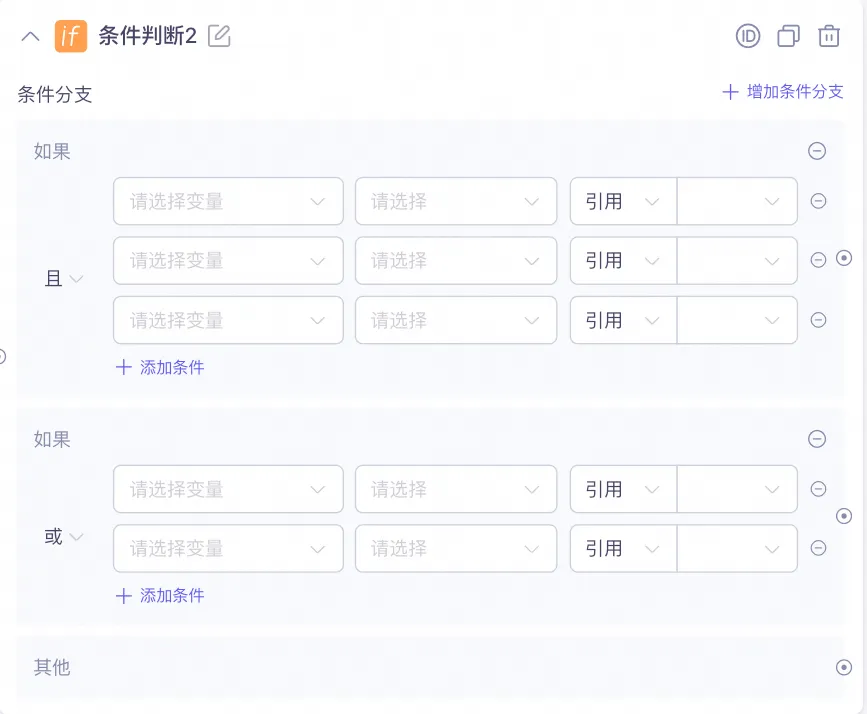Open the 且 logic operator dropdown
Viewport: 867px width, 714px height.
click(x=64, y=278)
